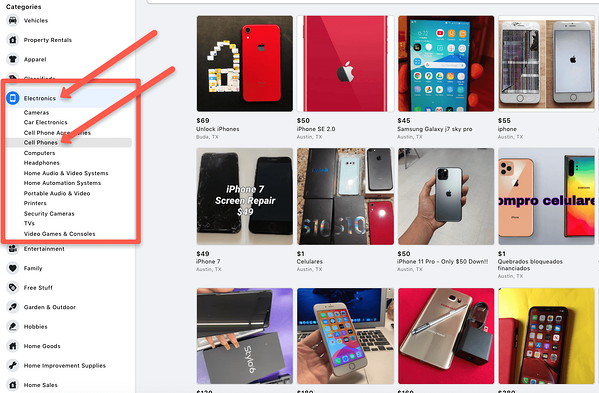Select the blue Electronics phone icon

tap(13, 98)
